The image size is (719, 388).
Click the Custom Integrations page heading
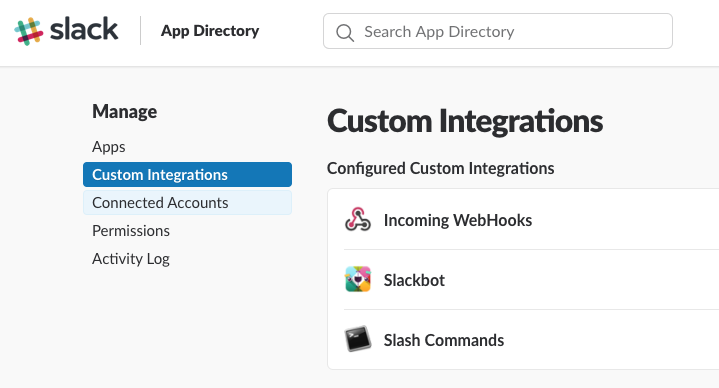[465, 121]
